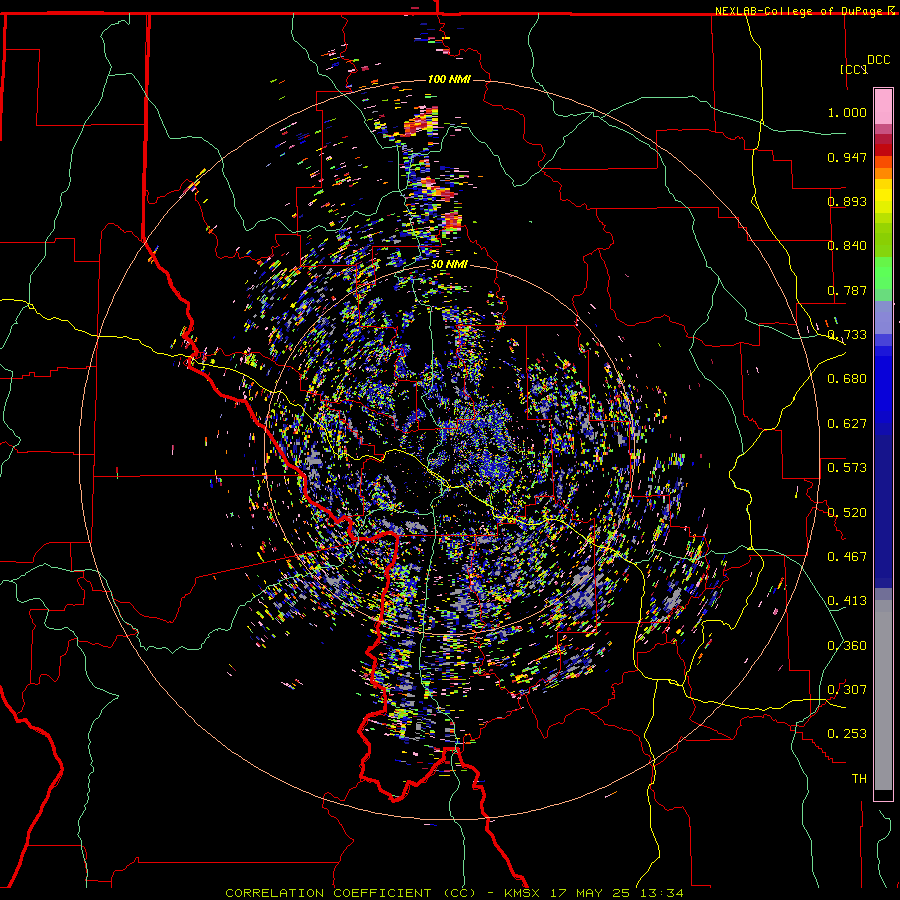The width and height of the screenshot is (900, 900).
Task: Click the 0.893 legend value
Action: tap(847, 201)
